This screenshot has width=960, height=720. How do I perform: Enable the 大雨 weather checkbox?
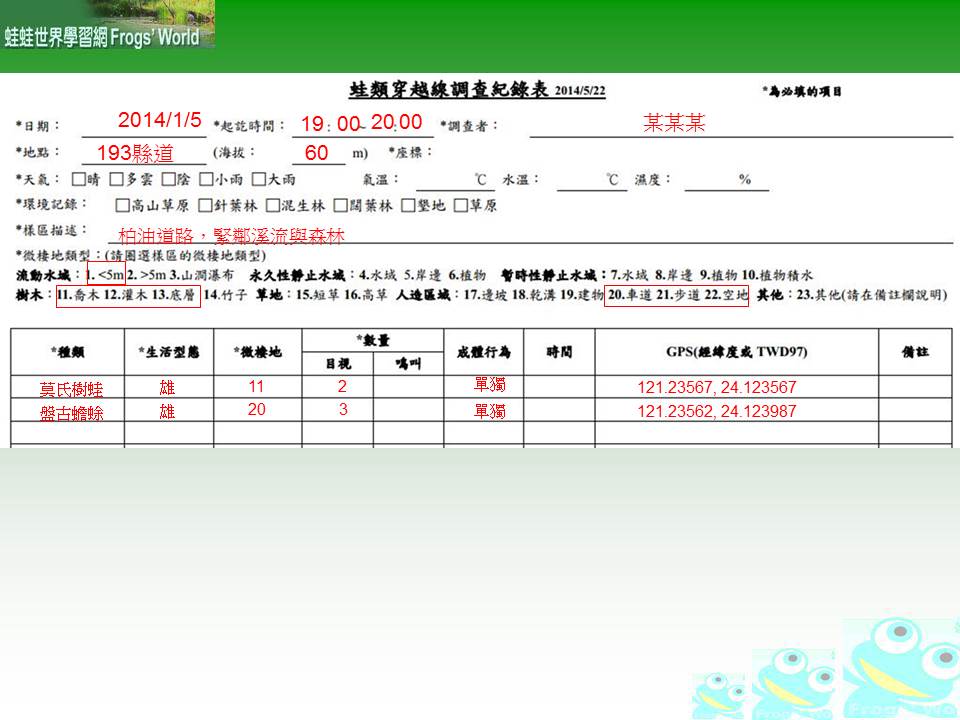coord(259,180)
